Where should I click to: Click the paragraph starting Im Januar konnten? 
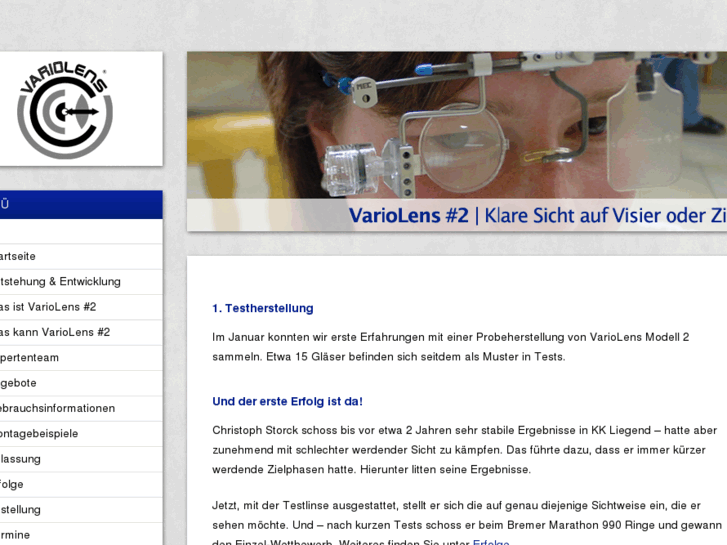[x=451, y=347]
